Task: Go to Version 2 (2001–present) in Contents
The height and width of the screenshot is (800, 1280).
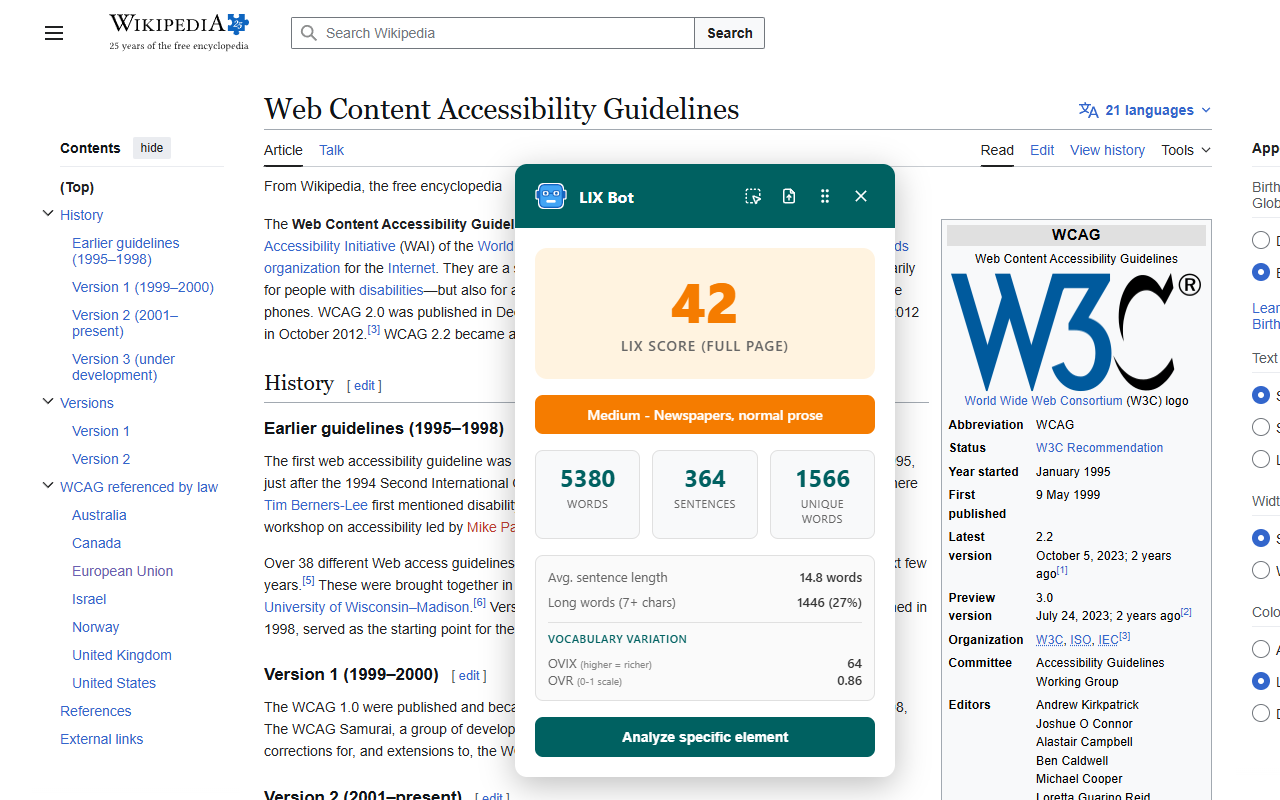Action: pyautogui.click(x=125, y=323)
